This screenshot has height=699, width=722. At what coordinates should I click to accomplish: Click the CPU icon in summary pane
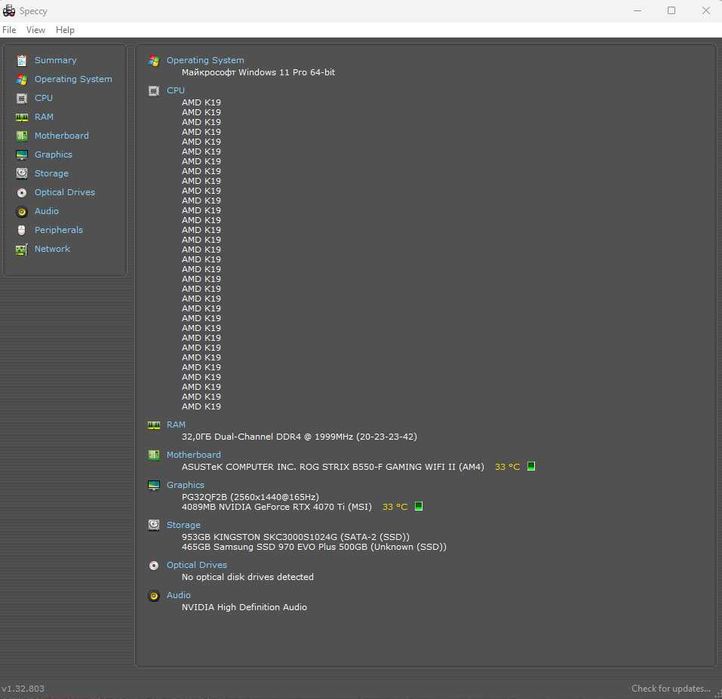[154, 91]
